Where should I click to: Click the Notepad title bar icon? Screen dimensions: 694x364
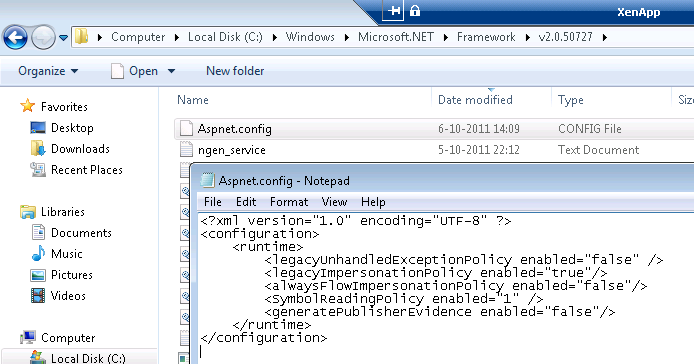click(x=207, y=180)
